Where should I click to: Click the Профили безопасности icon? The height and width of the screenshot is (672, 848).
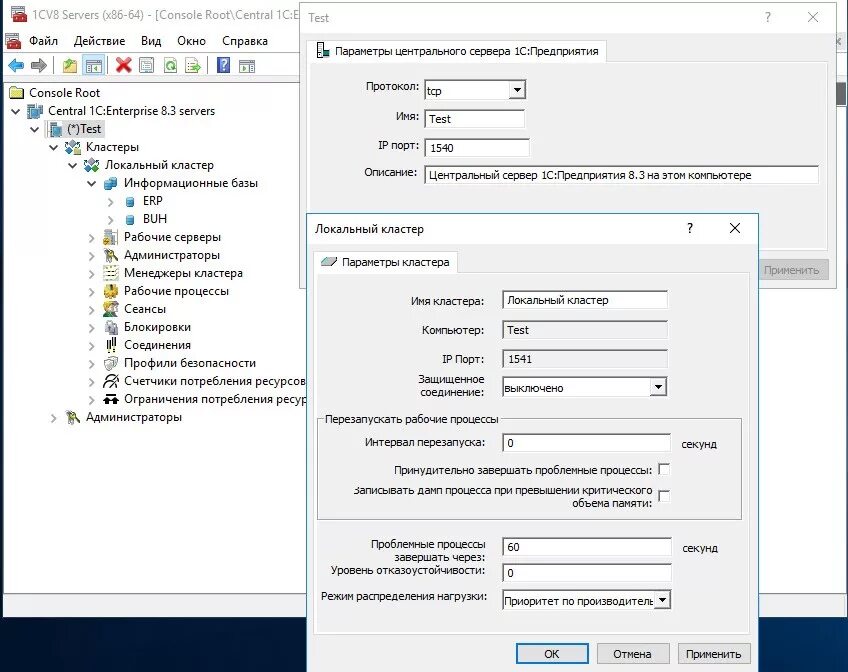110,363
